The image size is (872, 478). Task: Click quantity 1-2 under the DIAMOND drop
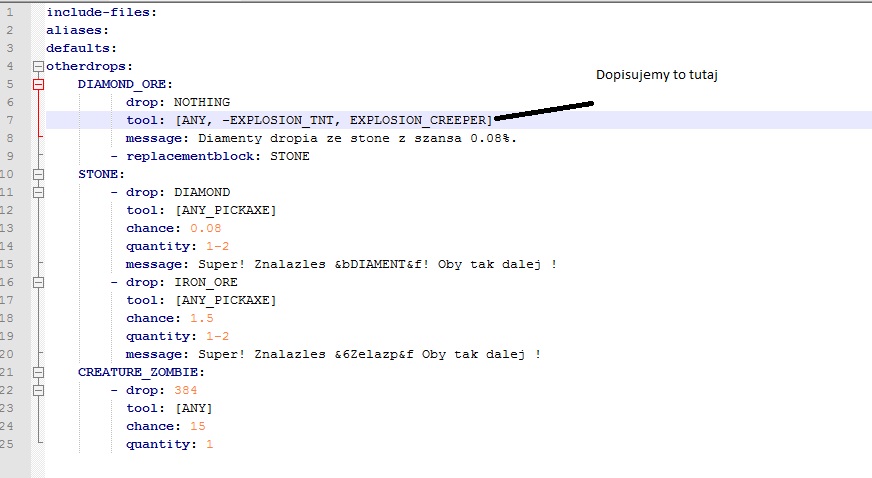[x=217, y=246]
